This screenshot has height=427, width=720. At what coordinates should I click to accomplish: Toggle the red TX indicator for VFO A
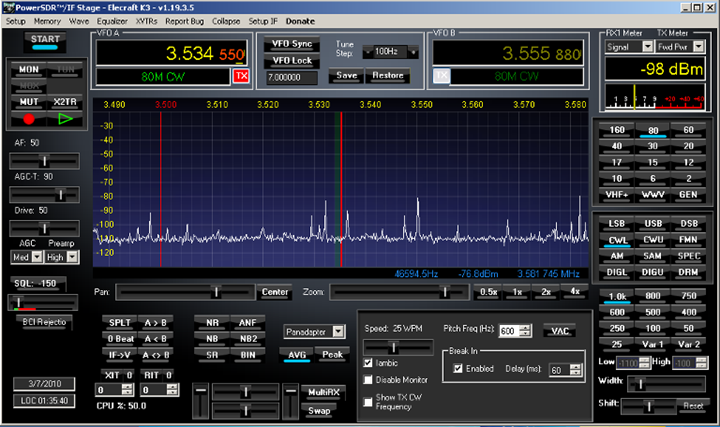(x=241, y=76)
